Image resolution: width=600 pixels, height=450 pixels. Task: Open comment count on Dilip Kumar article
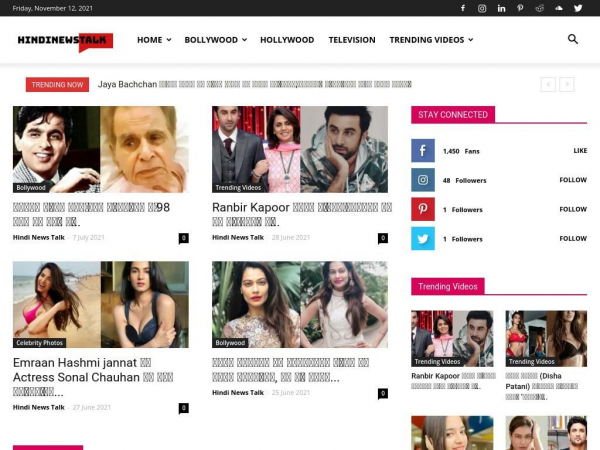click(x=184, y=238)
